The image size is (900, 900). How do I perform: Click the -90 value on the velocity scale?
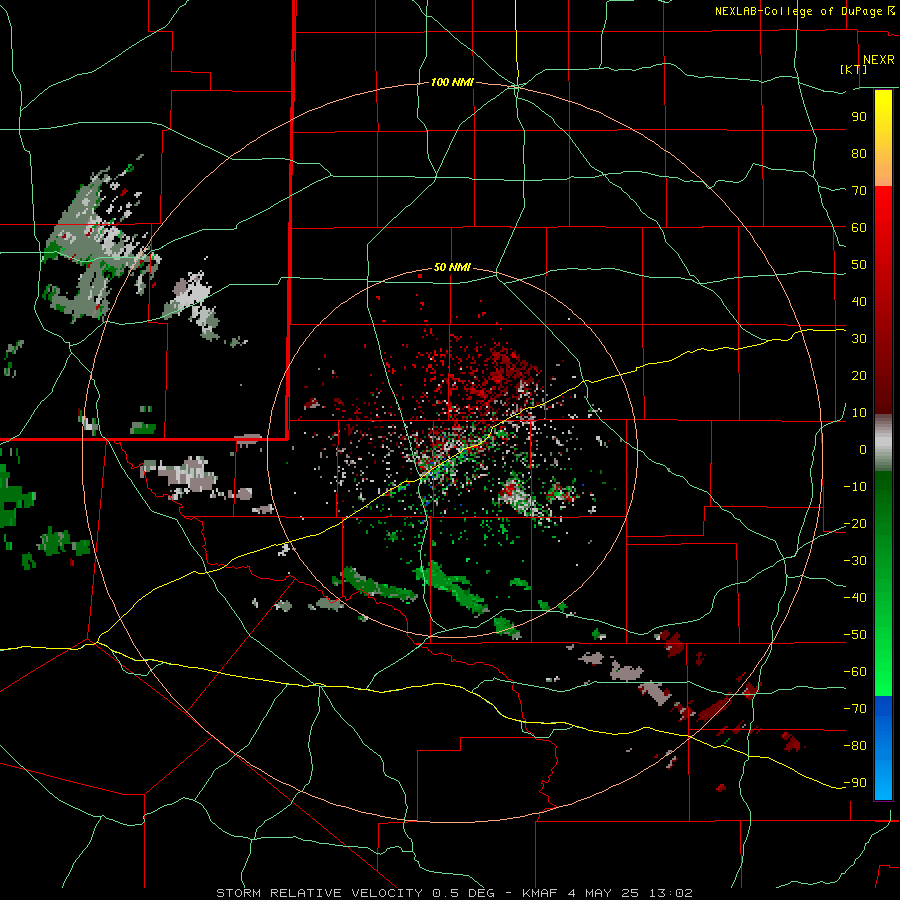coord(855,782)
